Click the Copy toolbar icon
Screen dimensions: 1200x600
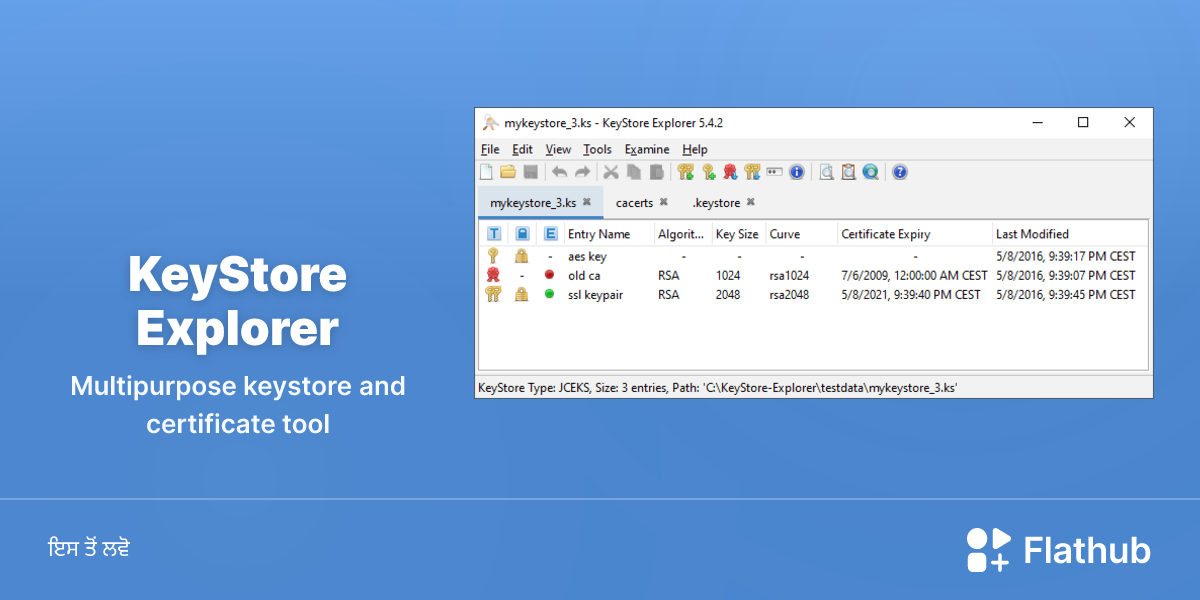(x=633, y=172)
